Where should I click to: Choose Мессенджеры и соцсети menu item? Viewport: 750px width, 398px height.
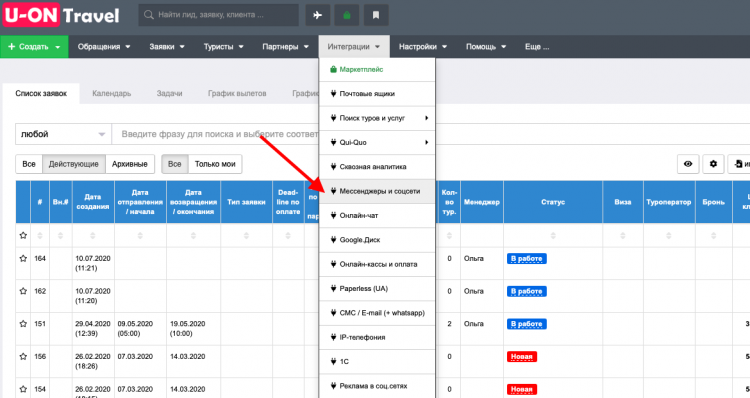[377, 191]
